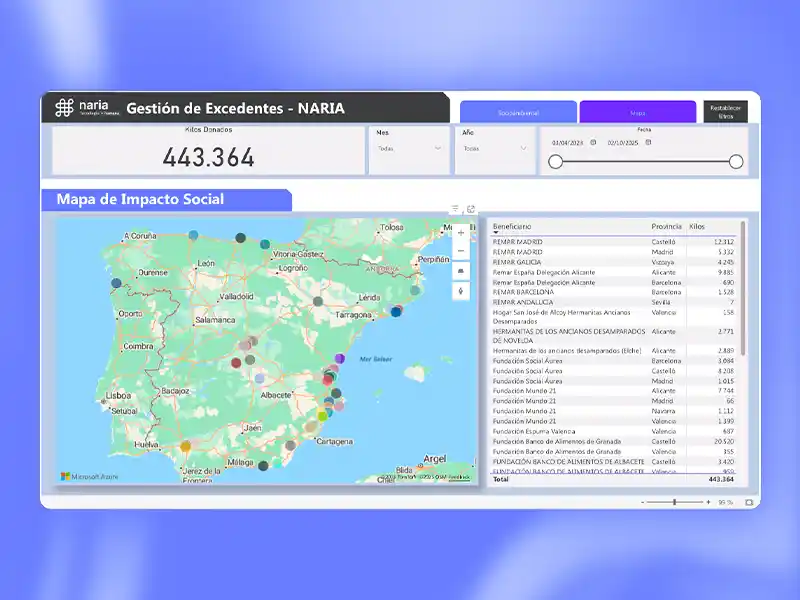
Task: Select the yellow map marker near Huelva
Action: click(x=186, y=446)
